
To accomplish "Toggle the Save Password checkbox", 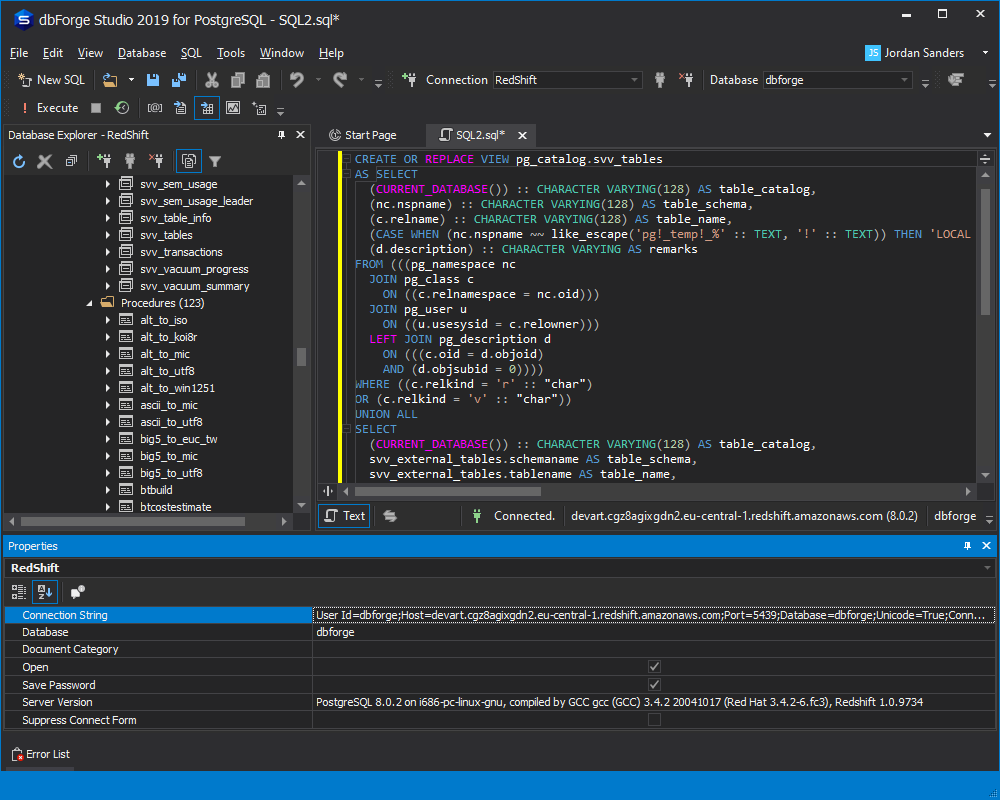I will click(x=654, y=685).
